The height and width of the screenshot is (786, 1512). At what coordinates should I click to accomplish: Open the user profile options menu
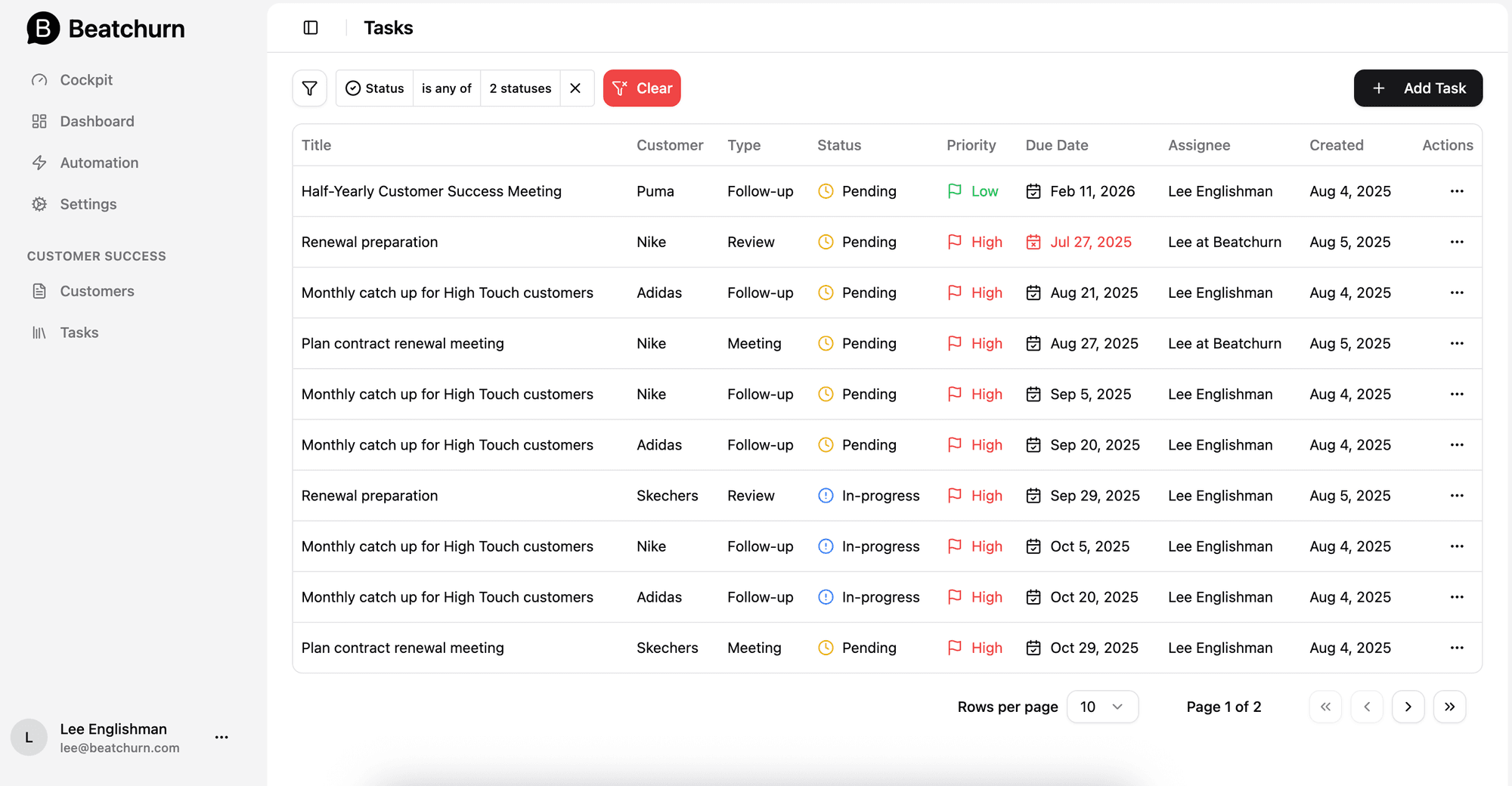(x=221, y=737)
